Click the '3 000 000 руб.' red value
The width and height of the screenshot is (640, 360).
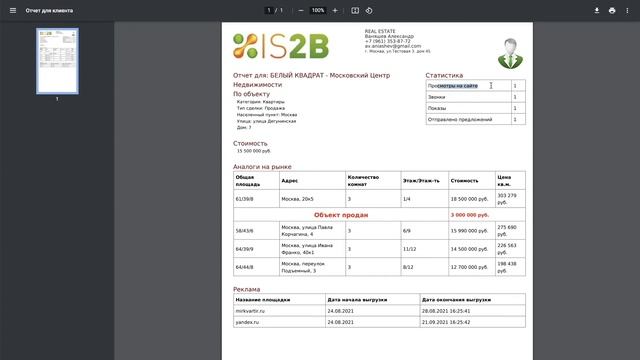tap(470, 215)
